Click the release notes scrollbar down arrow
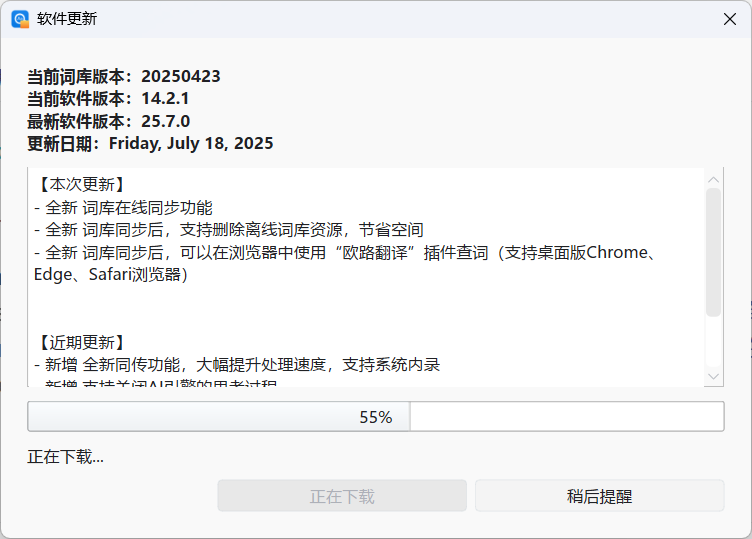The image size is (752, 539). (x=713, y=375)
